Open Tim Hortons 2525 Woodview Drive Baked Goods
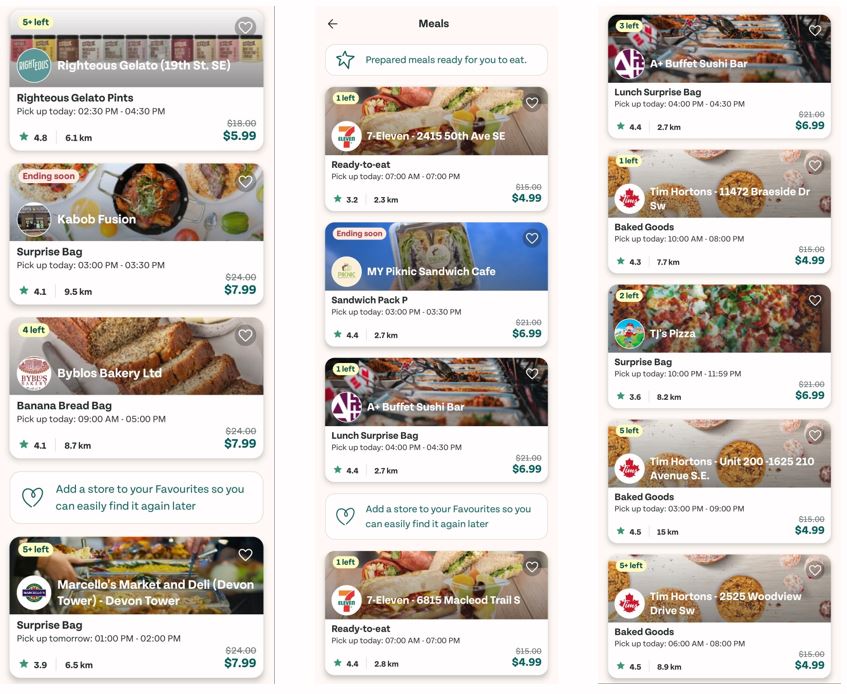 pyautogui.click(x=720, y=616)
